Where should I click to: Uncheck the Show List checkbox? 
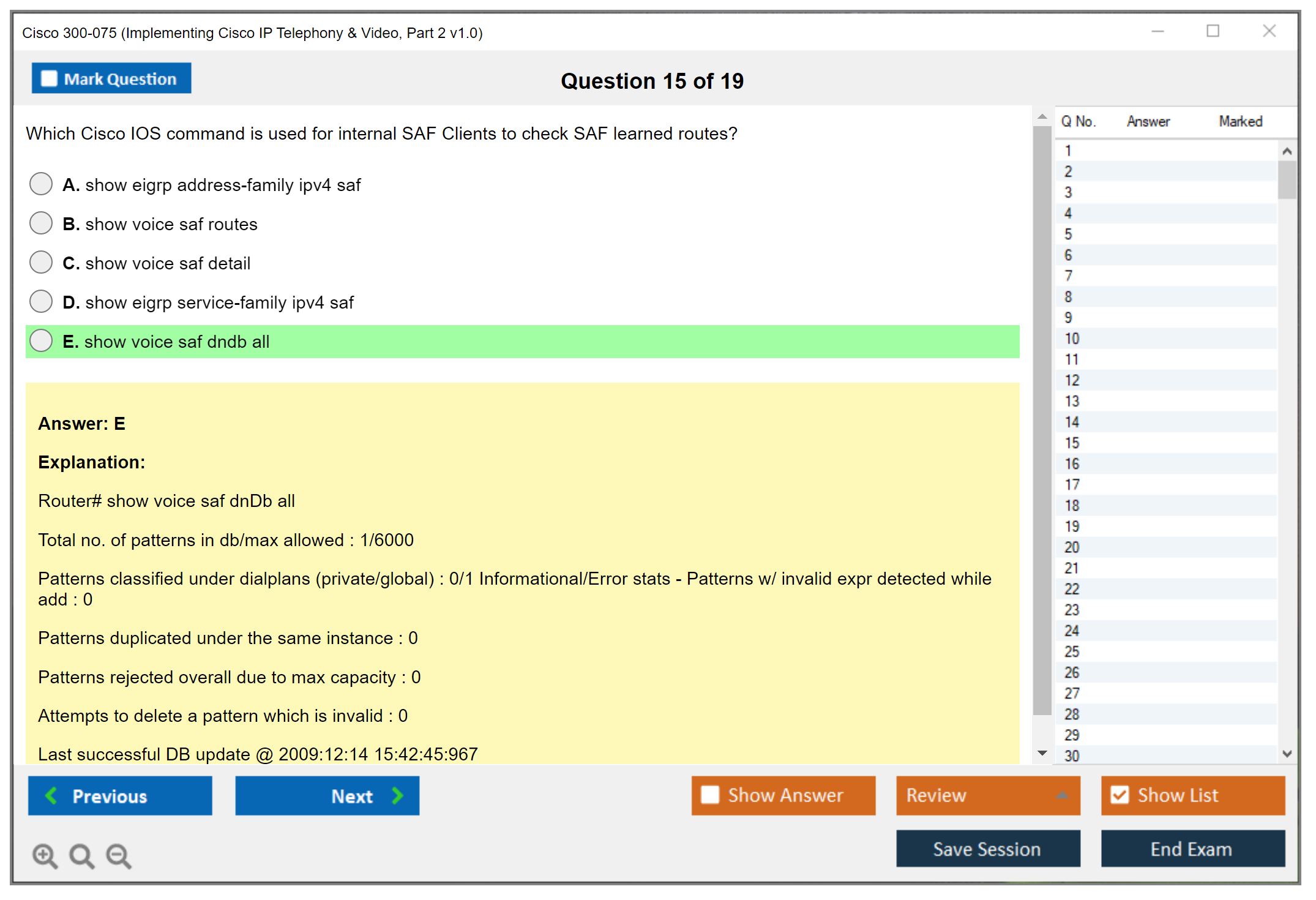[1120, 795]
